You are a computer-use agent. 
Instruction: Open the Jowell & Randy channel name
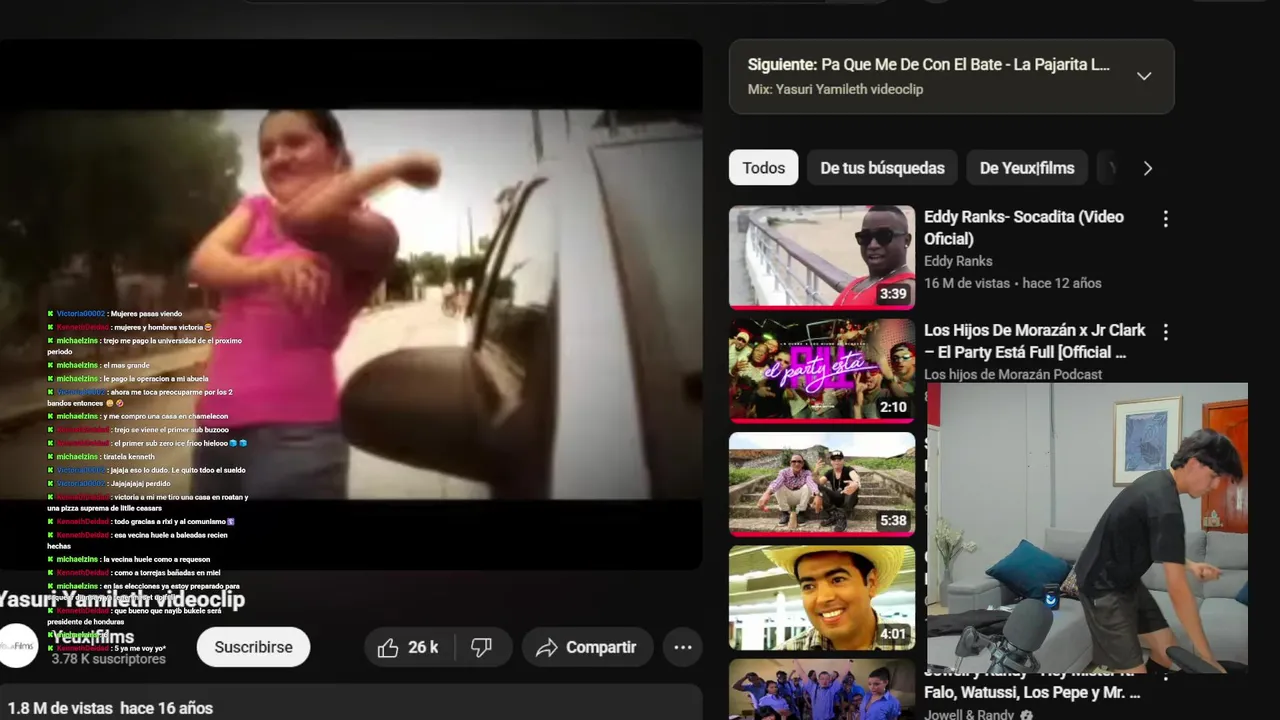pos(969,714)
